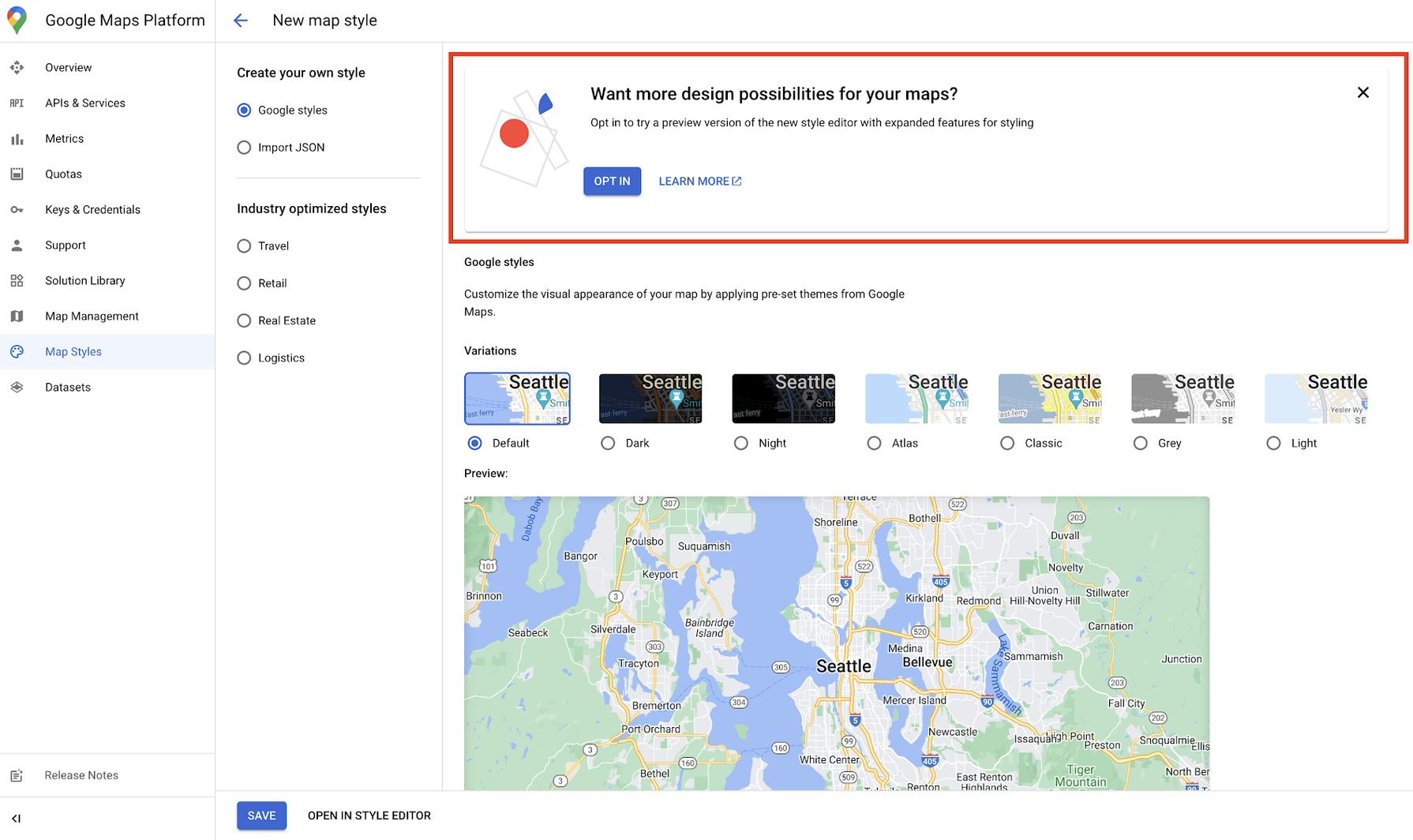This screenshot has width=1413, height=840.
Task: Click the Keys & Credentials key icon
Action: coord(17,210)
